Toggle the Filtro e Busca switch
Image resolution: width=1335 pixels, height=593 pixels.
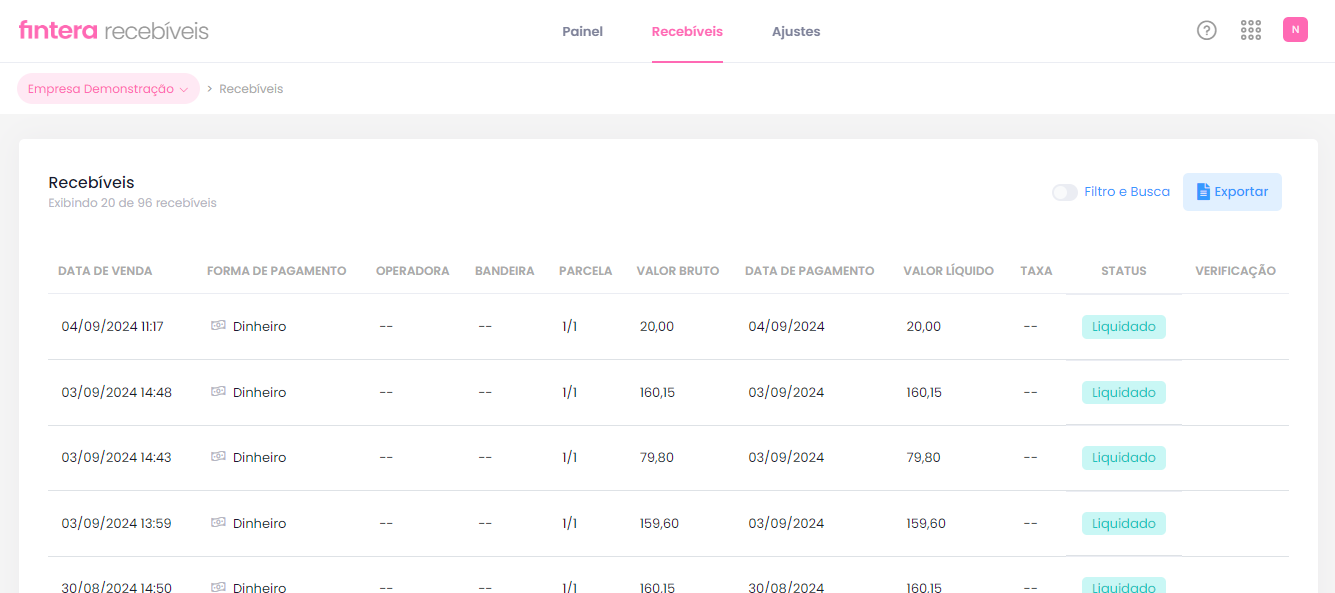tap(1064, 192)
